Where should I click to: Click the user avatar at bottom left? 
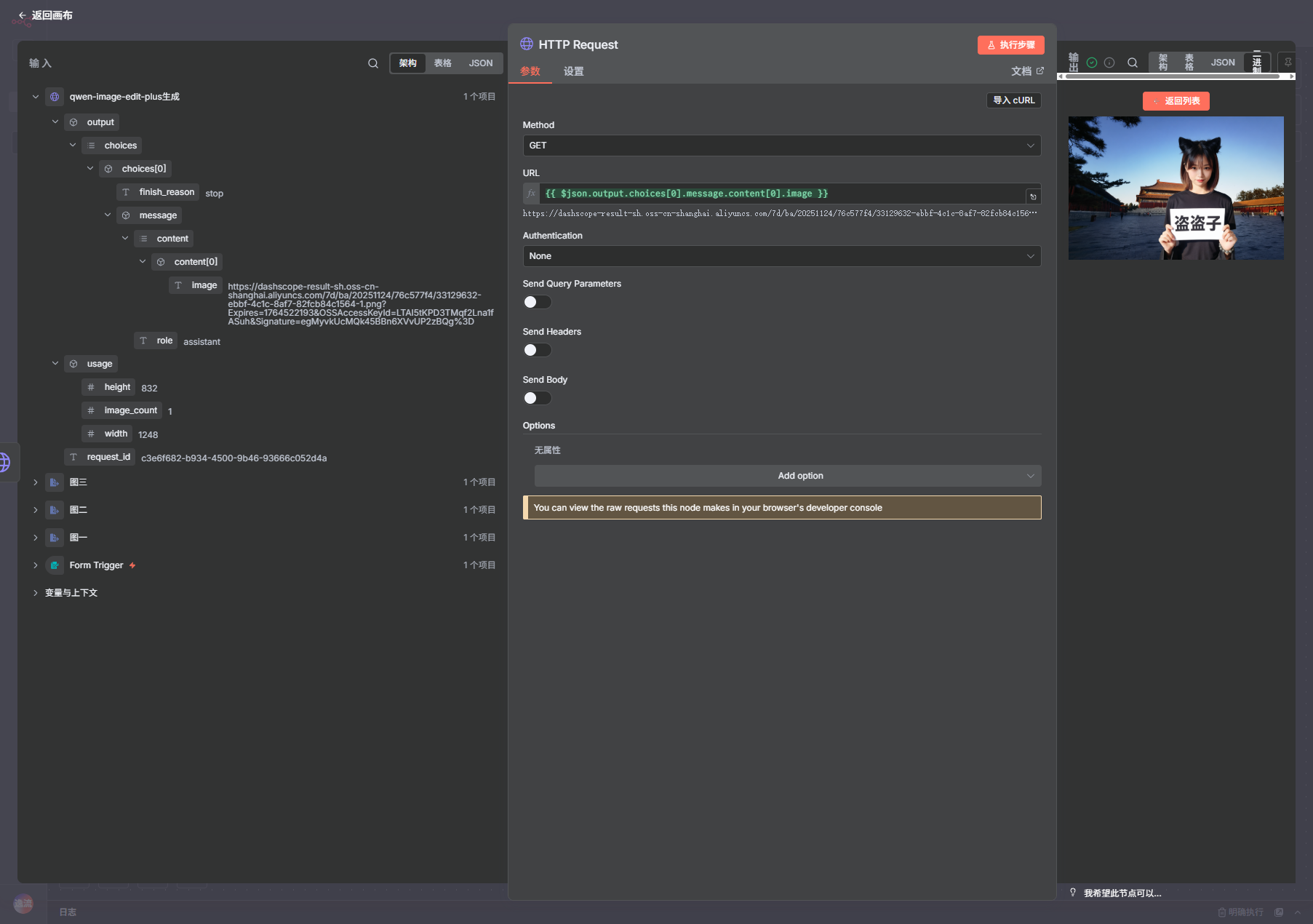(x=23, y=904)
